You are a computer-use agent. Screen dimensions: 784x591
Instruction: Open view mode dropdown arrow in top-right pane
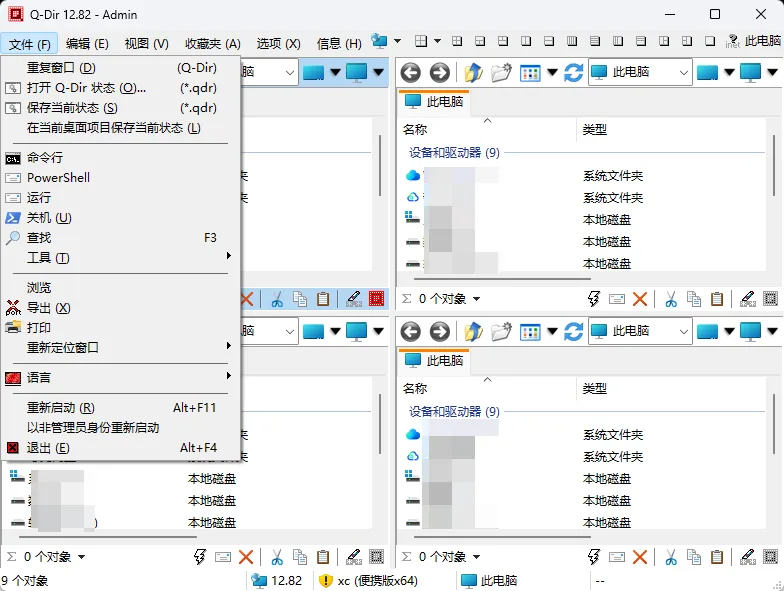click(x=552, y=73)
